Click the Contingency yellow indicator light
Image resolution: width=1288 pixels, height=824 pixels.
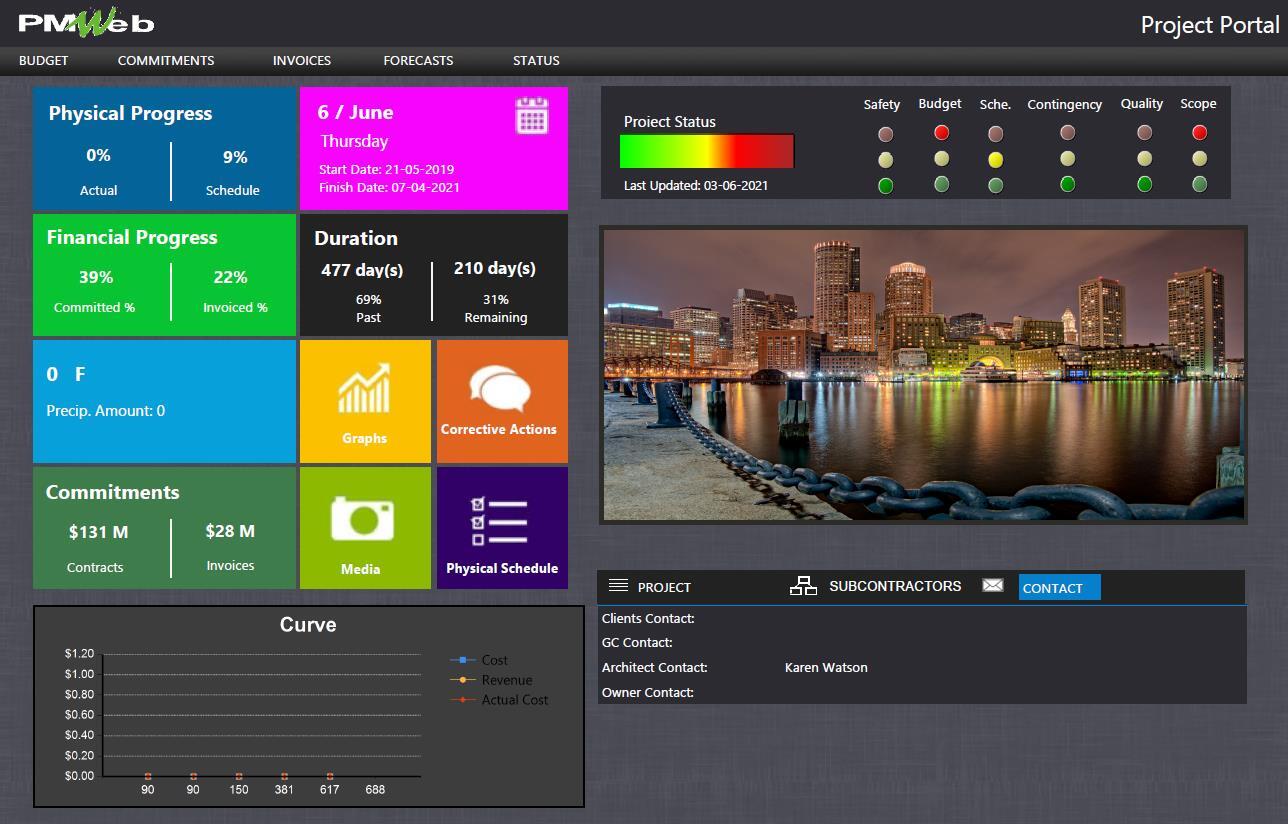click(x=1067, y=158)
